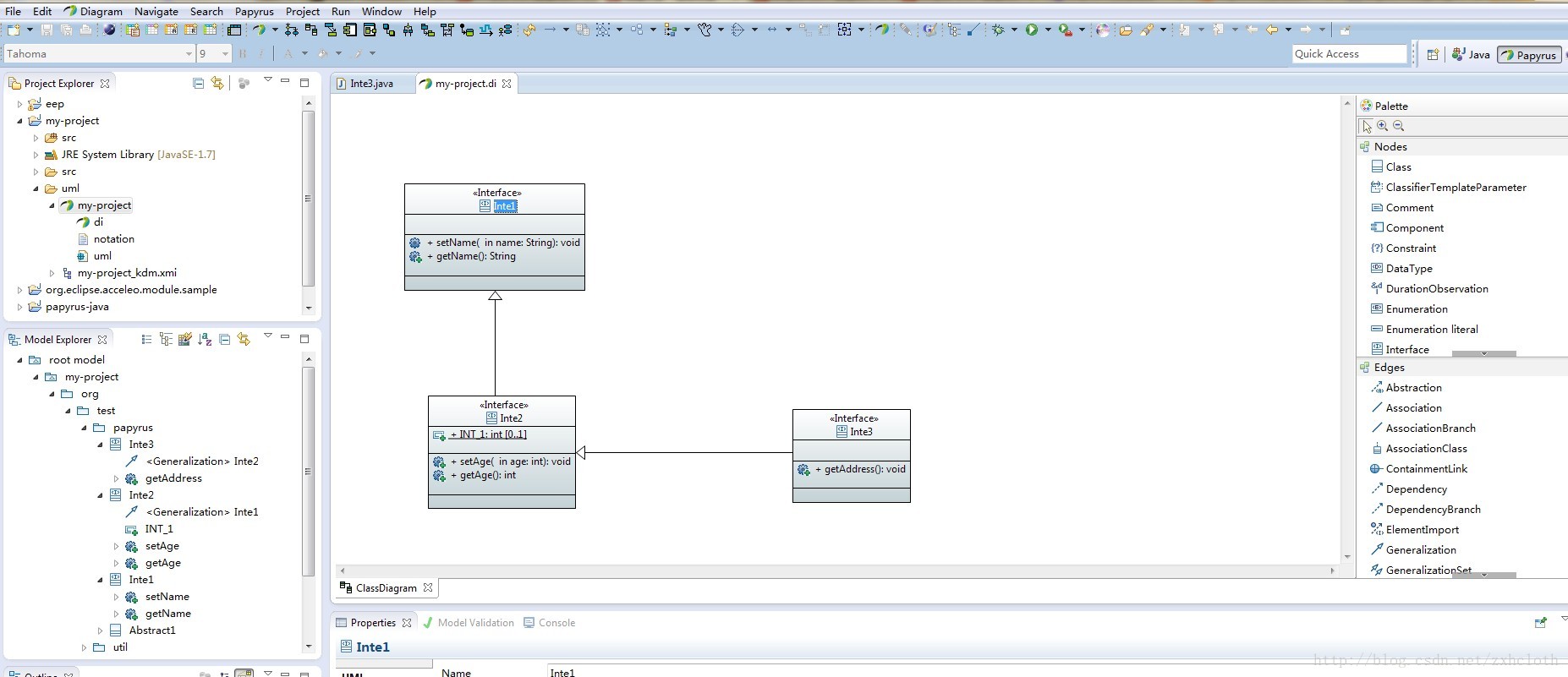
Task: Click the Run green play button
Action: point(1032,30)
